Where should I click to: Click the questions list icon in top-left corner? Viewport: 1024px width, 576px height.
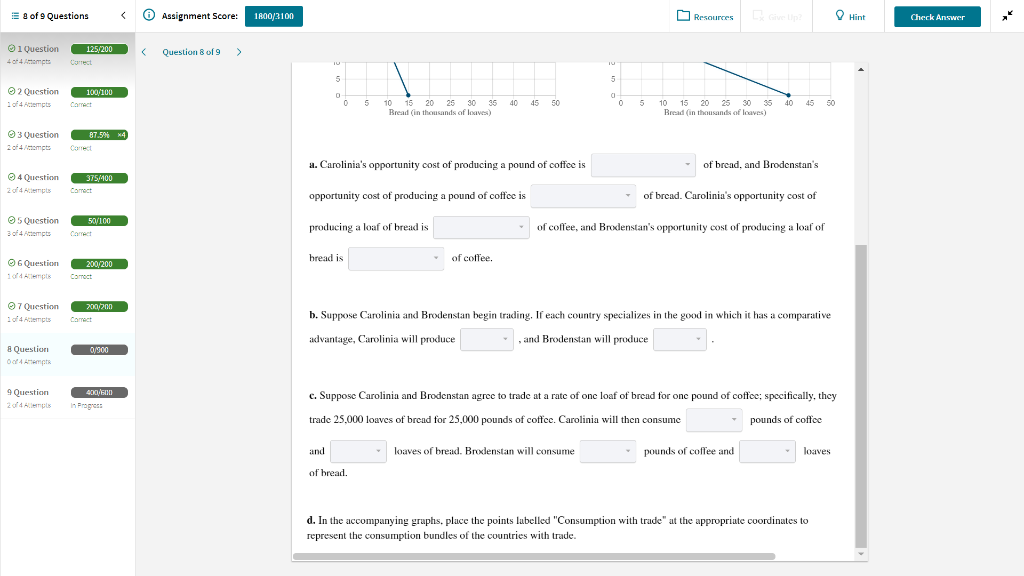pyautogui.click(x=14, y=15)
